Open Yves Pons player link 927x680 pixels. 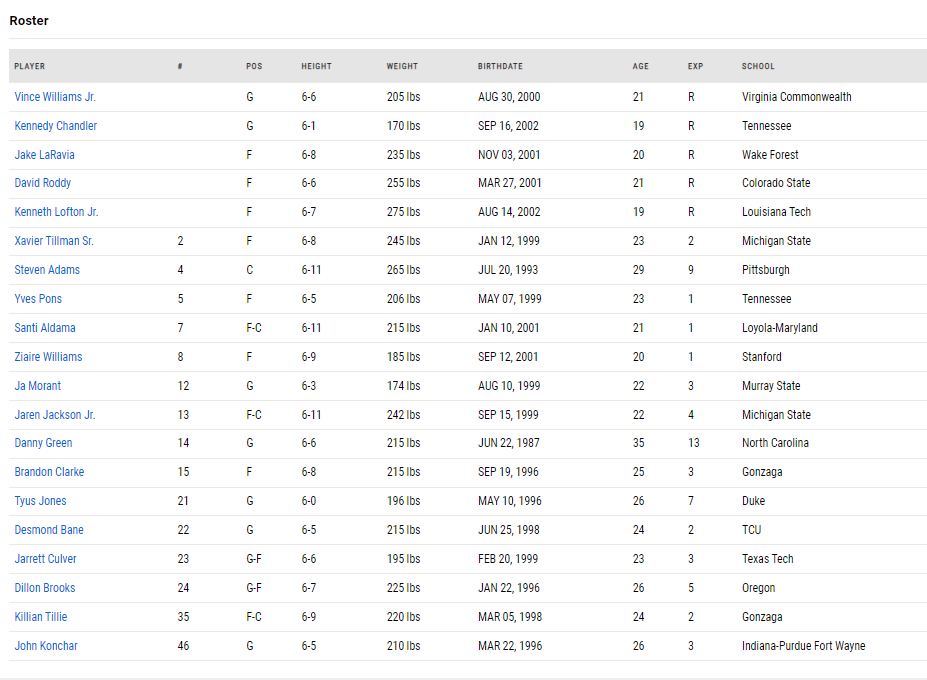pos(38,299)
